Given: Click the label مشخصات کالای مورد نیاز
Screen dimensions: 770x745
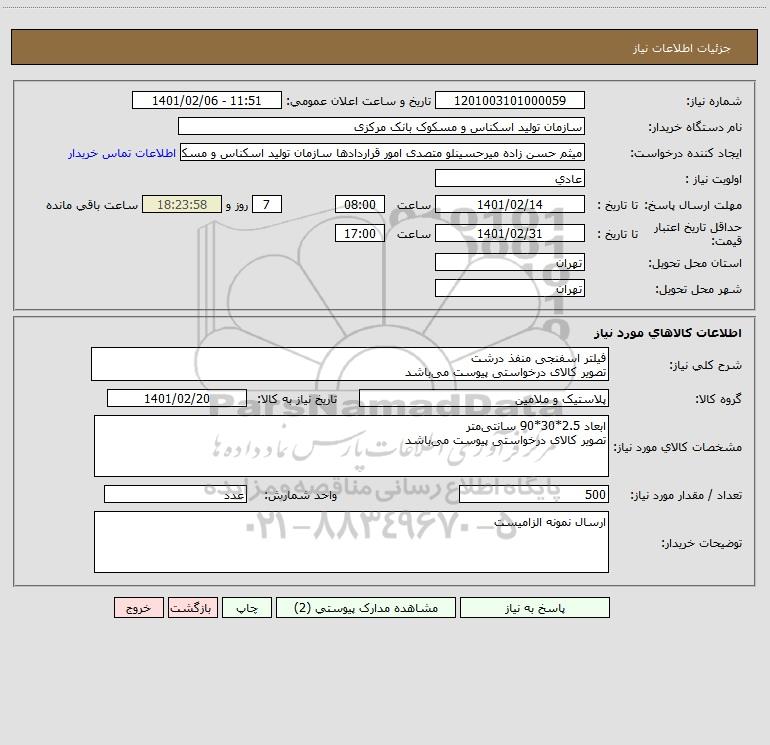Looking at the screenshot, I should point(680,447).
